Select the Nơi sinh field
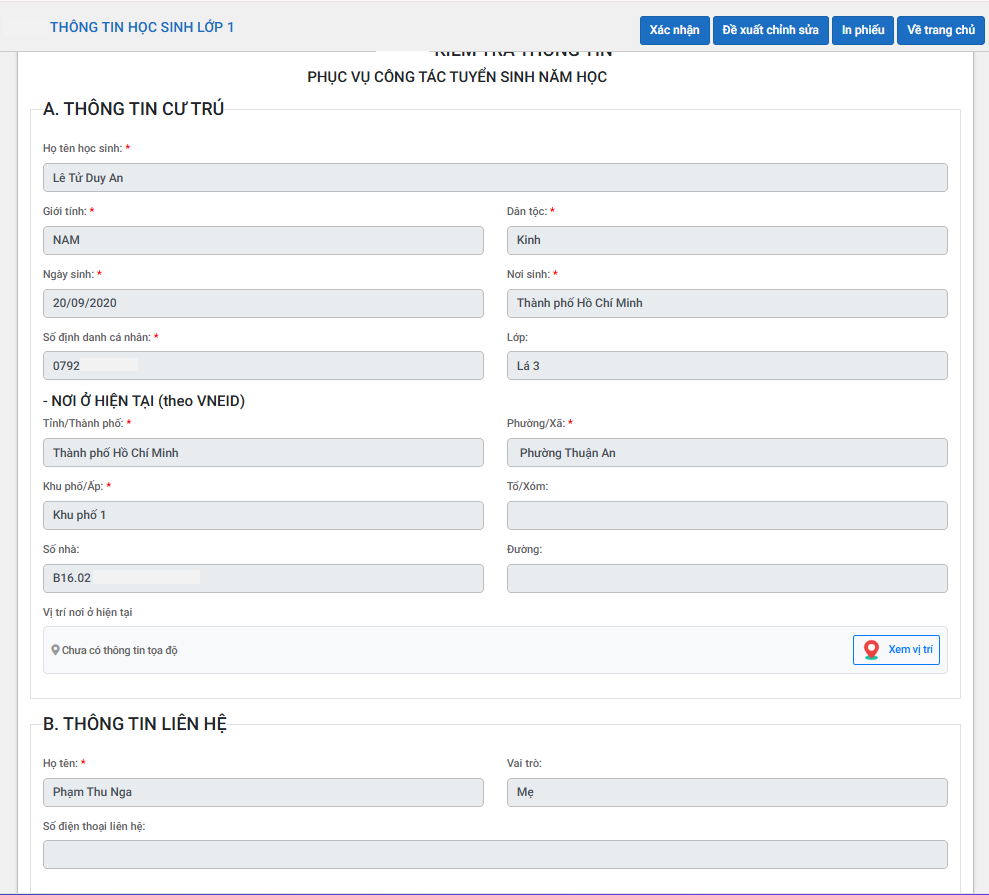 tap(727, 303)
